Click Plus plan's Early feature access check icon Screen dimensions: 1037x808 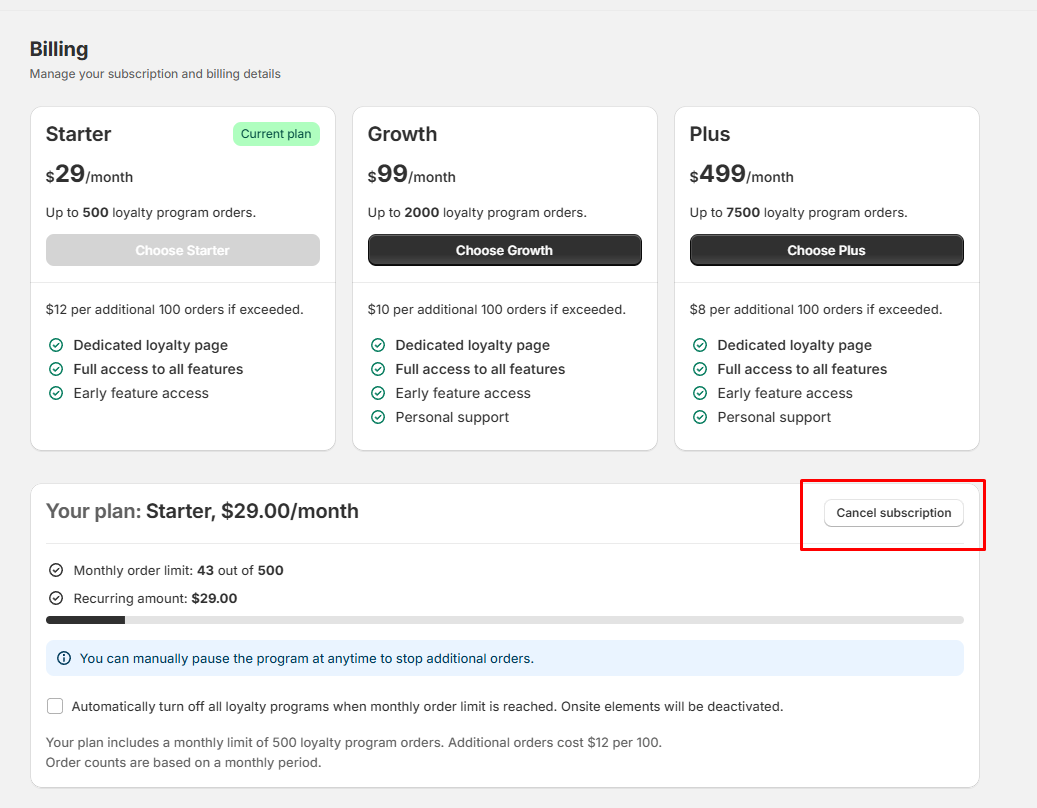click(x=700, y=393)
